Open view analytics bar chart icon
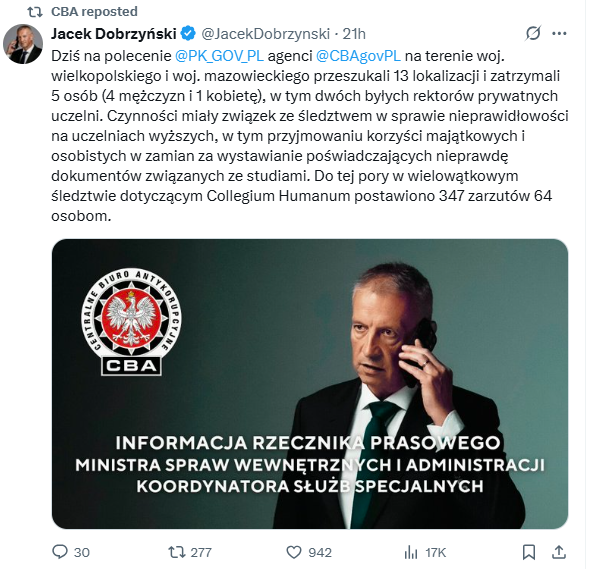The width and height of the screenshot is (593, 569). click(411, 553)
